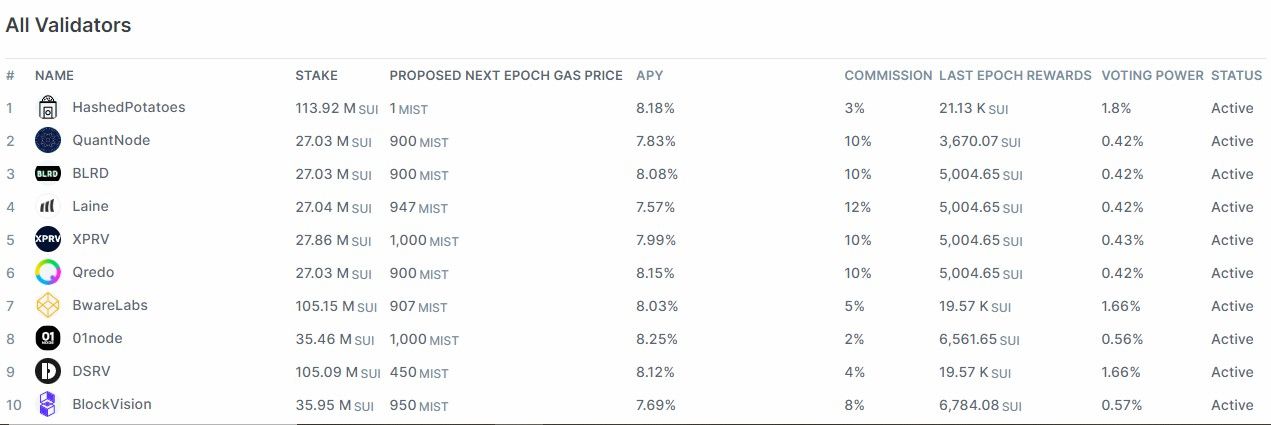Click the BLRD validator logo

pos(48,173)
